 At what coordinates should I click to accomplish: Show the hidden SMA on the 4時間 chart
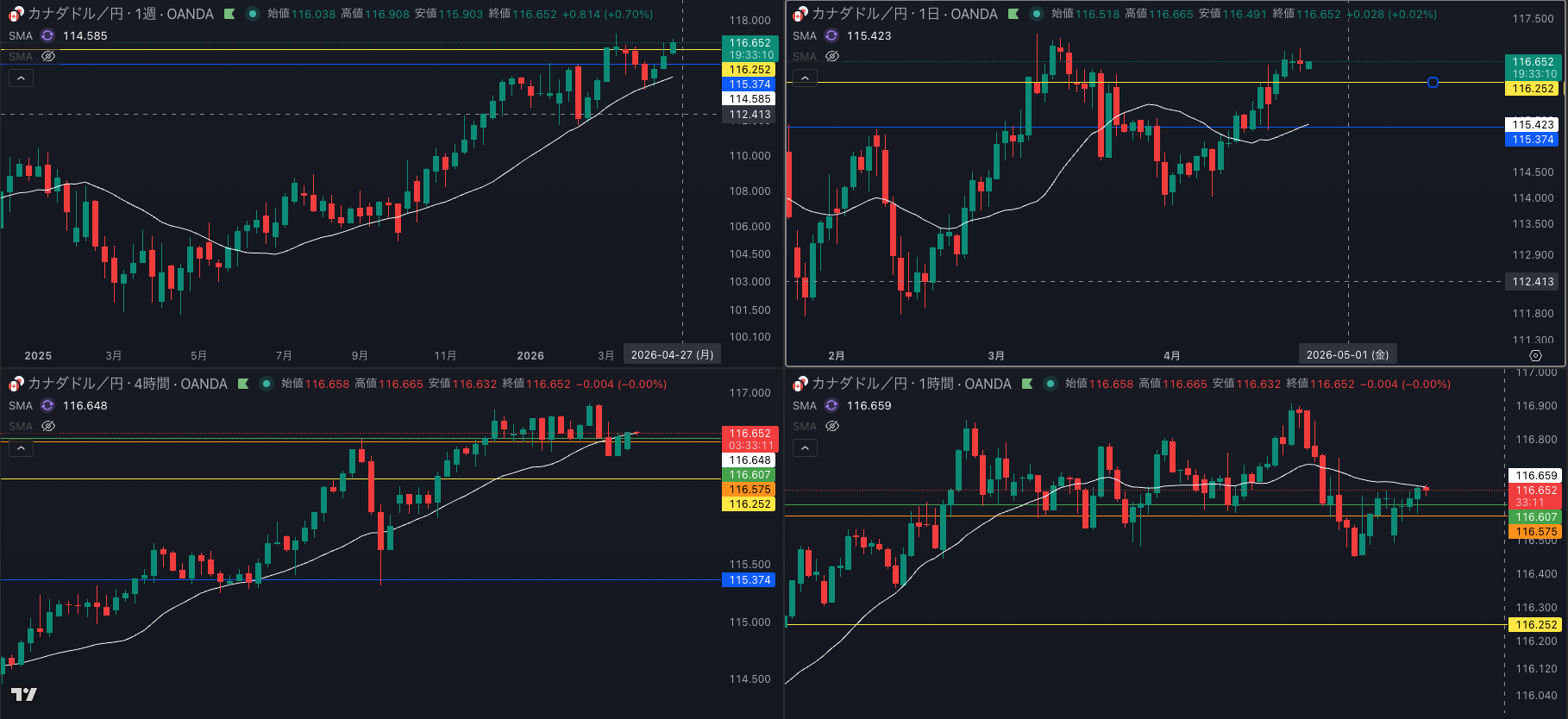click(48, 426)
